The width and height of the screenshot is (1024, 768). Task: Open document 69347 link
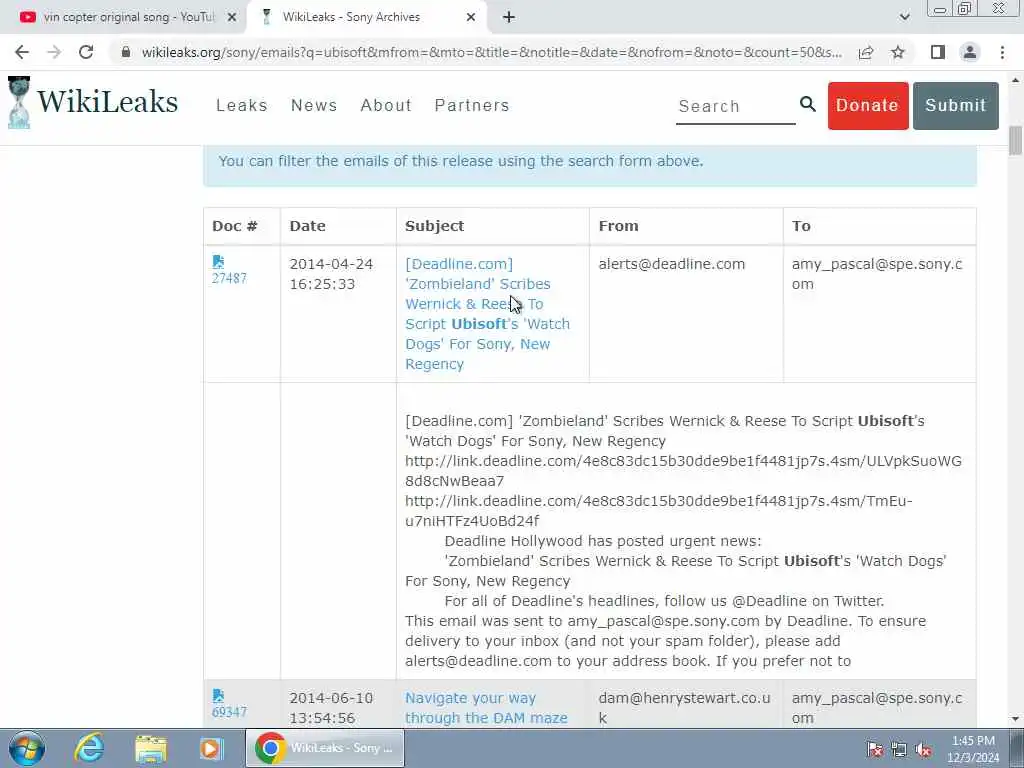pyautogui.click(x=229, y=712)
